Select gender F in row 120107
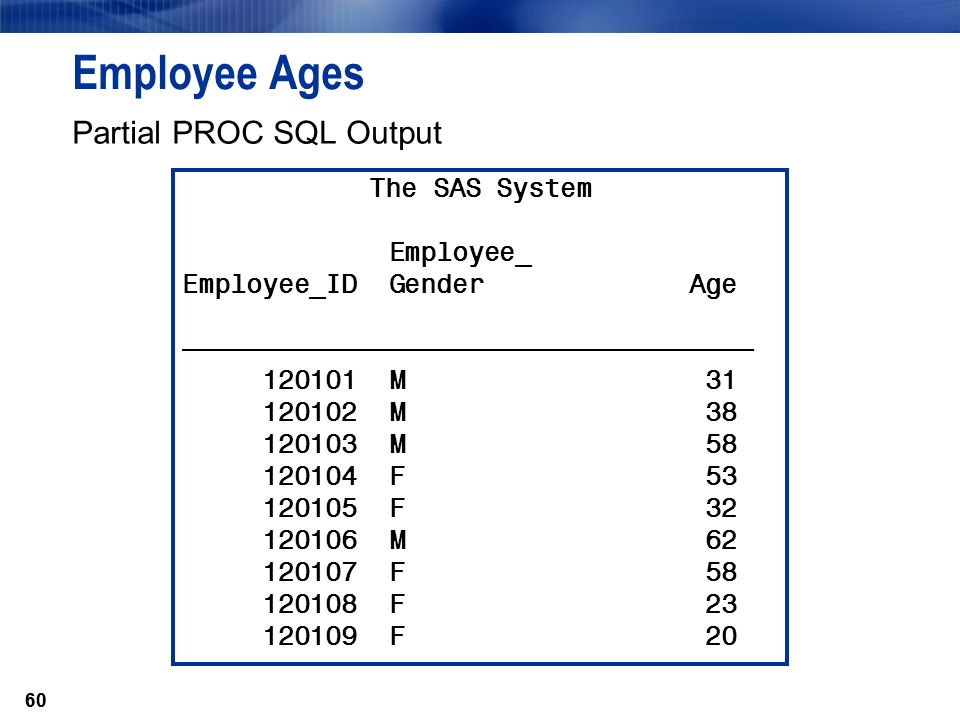960x720 pixels. tap(397, 572)
